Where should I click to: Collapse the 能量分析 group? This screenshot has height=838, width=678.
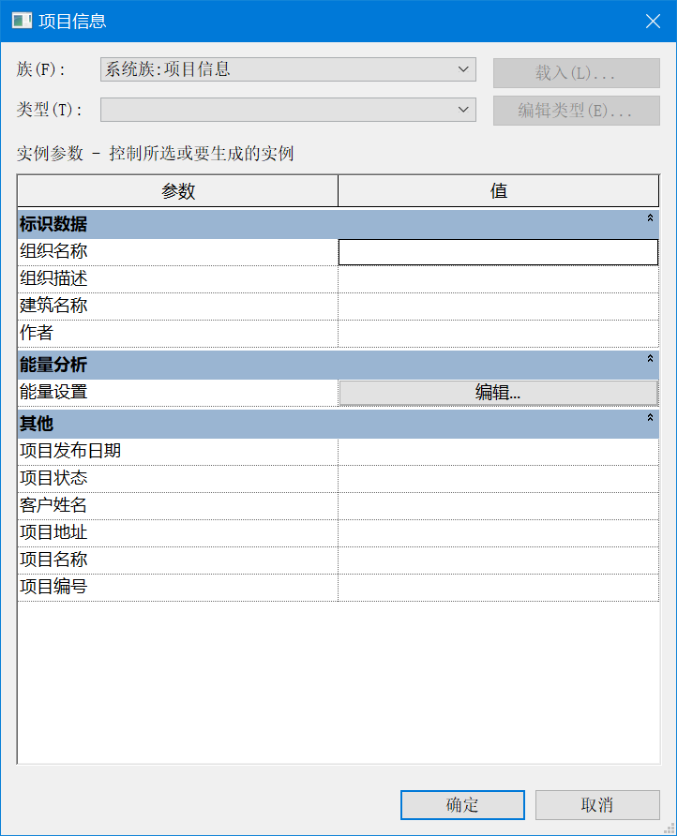[650, 359]
